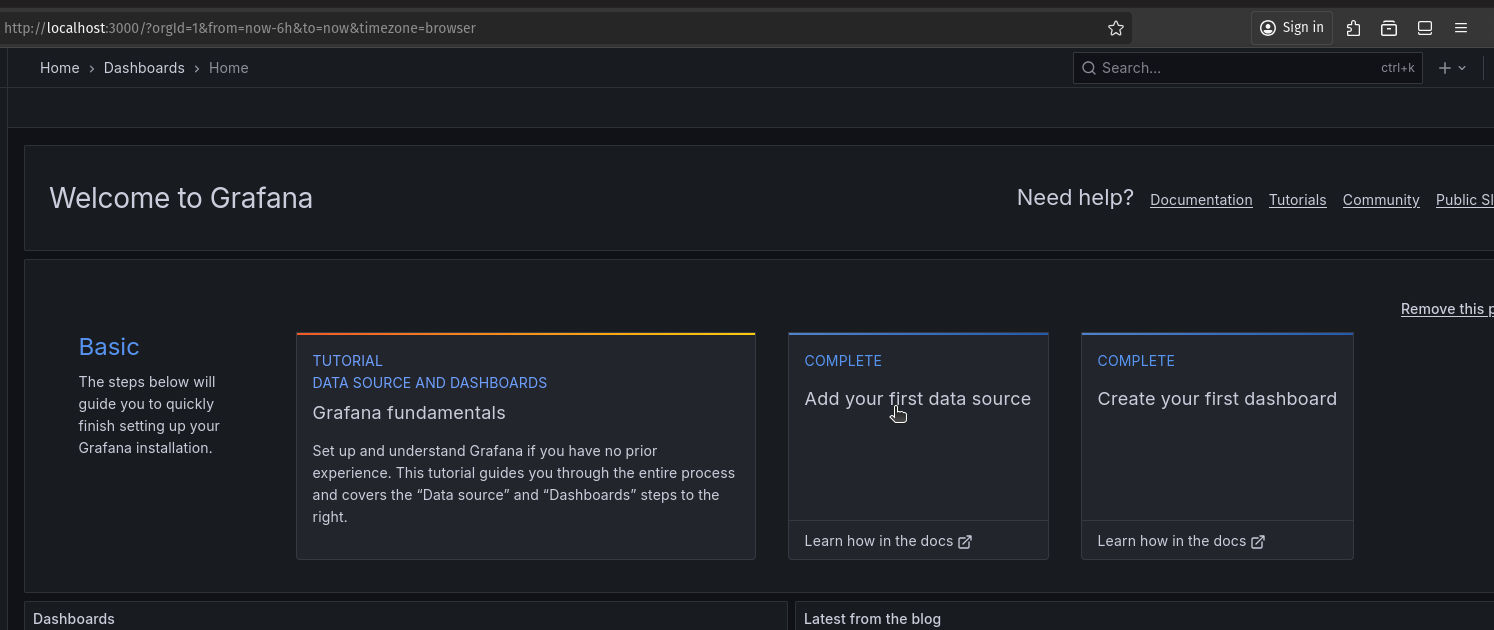The height and width of the screenshot is (630, 1494).
Task: Click the external link icon in dashboard card
Action: pyautogui.click(x=1258, y=541)
